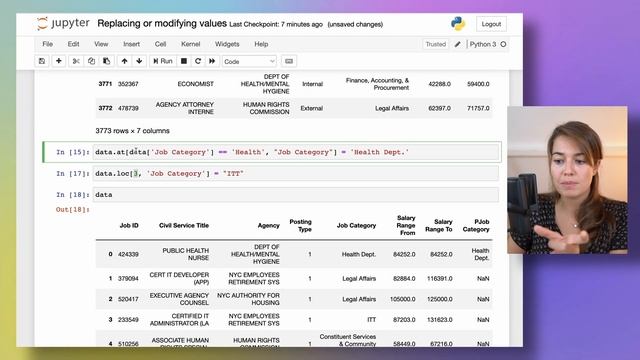This screenshot has width=640, height=360.
Task: Open the File menu
Action: tap(47, 44)
